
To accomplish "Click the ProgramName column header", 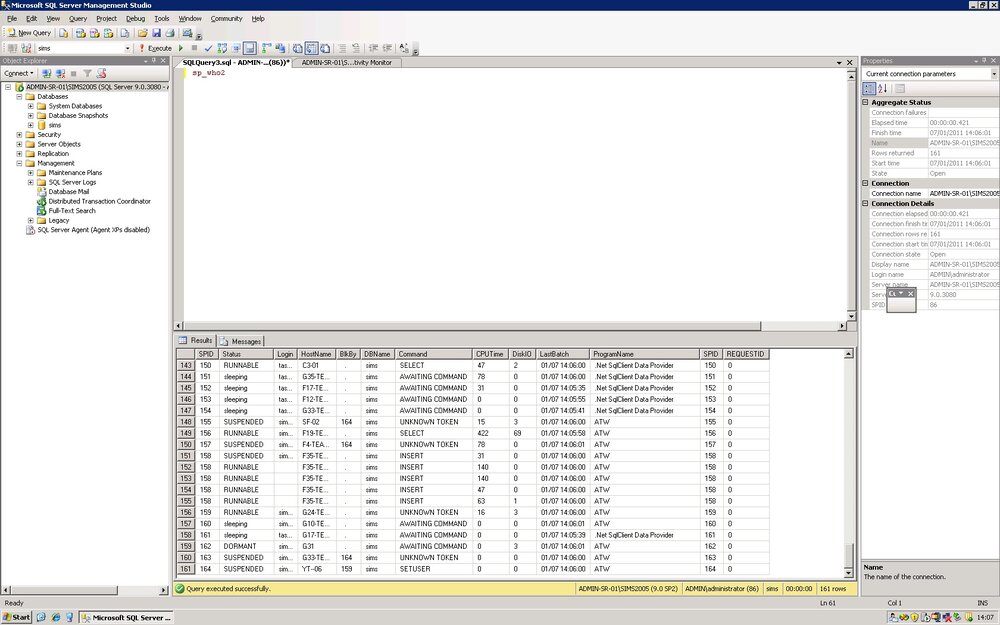I will (644, 354).
